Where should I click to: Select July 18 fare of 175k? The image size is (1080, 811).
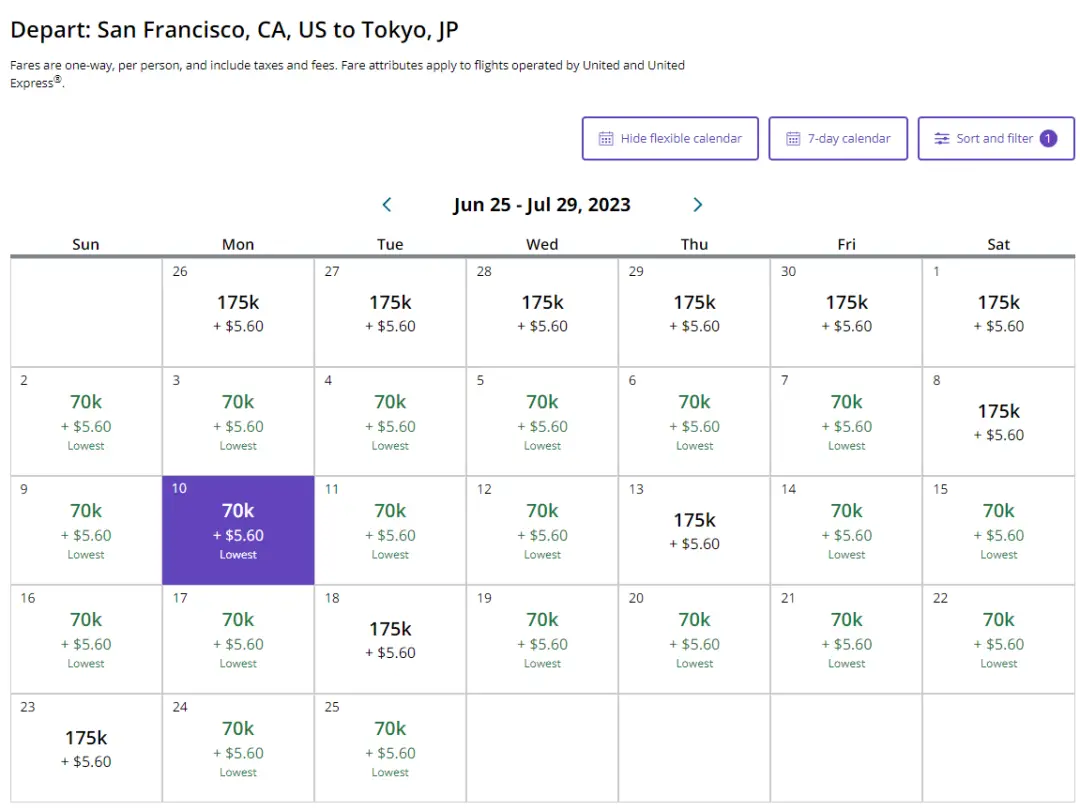coord(391,639)
